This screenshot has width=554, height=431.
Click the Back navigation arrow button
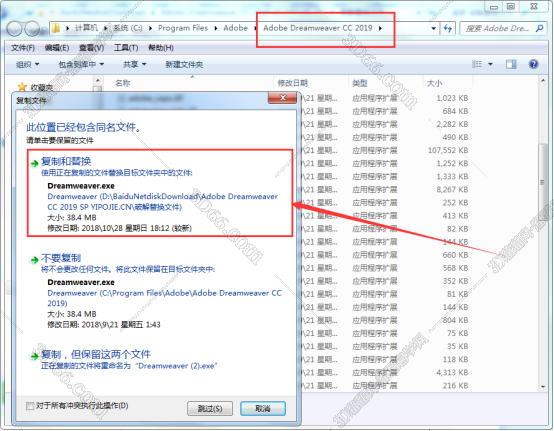(14, 28)
